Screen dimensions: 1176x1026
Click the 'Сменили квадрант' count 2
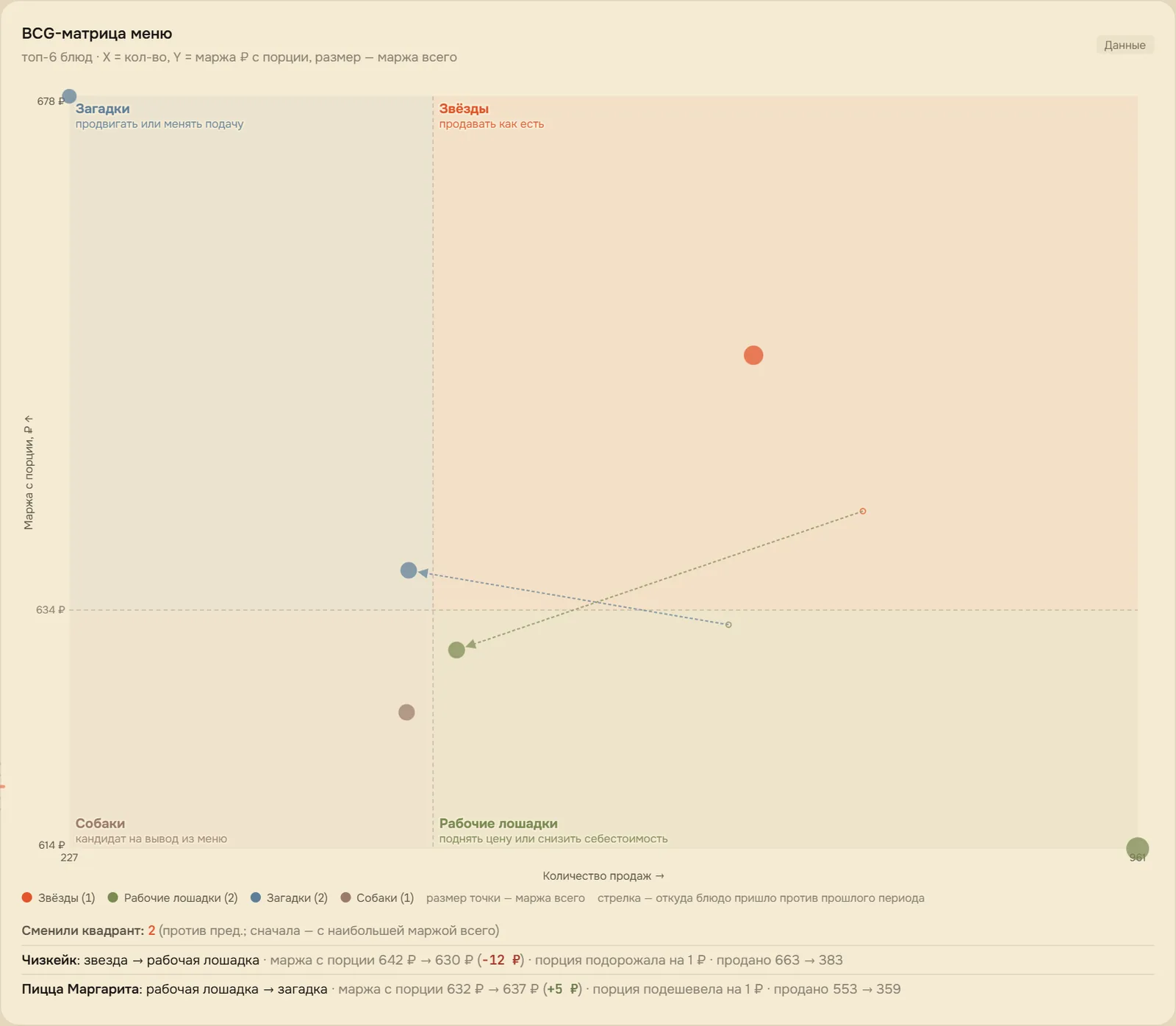point(151,930)
